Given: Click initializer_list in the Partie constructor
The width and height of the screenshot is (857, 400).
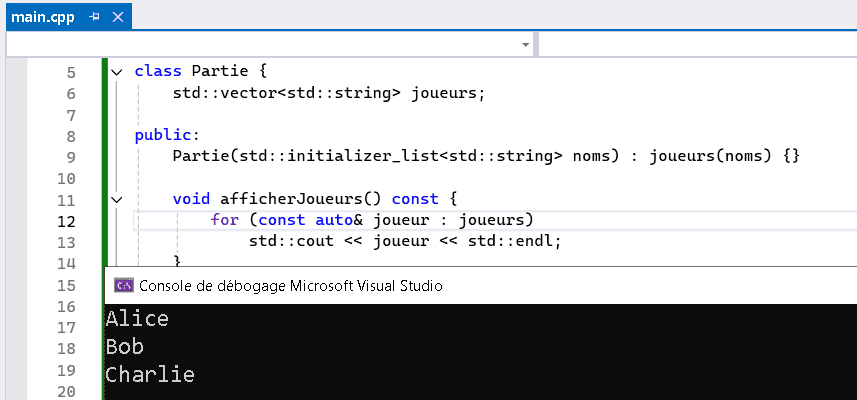Looking at the screenshot, I should click(x=363, y=157).
